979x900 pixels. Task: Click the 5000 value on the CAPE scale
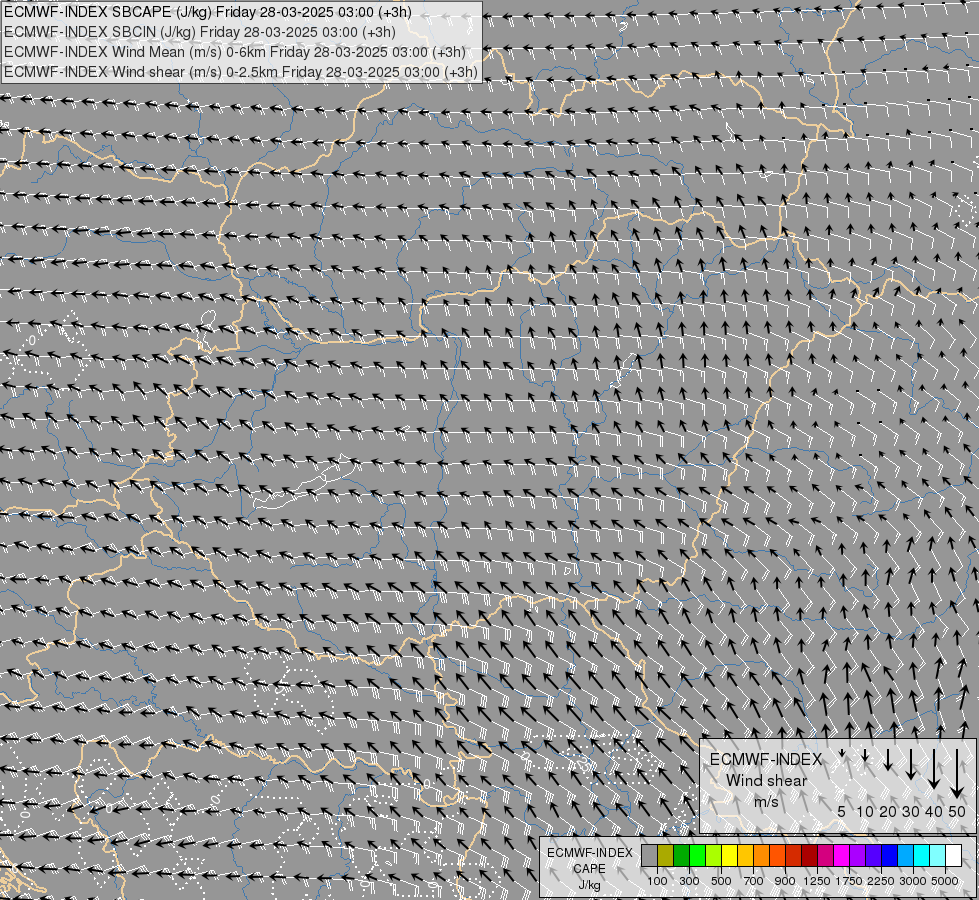945,881
